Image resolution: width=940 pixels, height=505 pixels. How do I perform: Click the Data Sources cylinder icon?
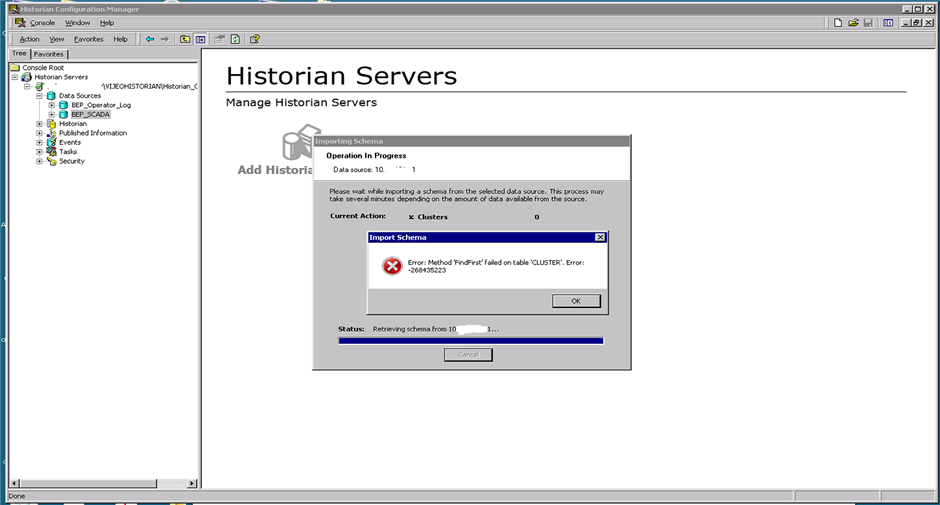click(51, 96)
